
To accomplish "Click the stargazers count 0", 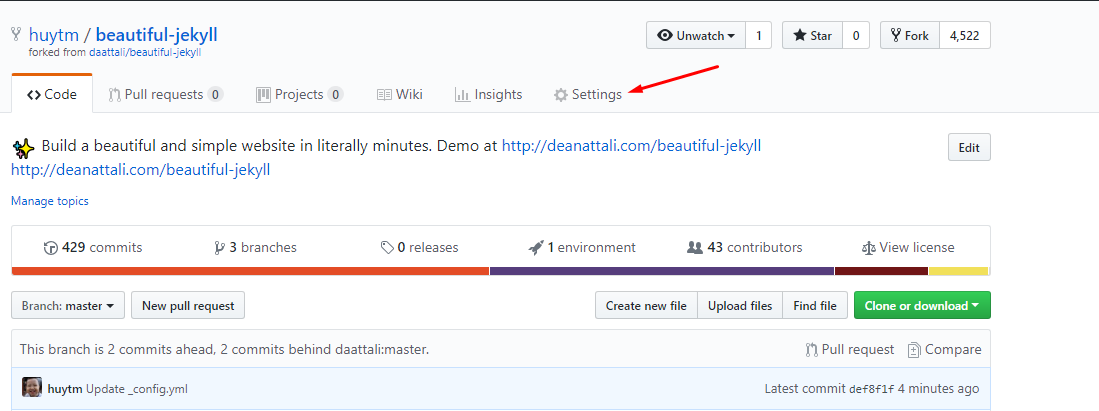I will pyautogui.click(x=856, y=35).
